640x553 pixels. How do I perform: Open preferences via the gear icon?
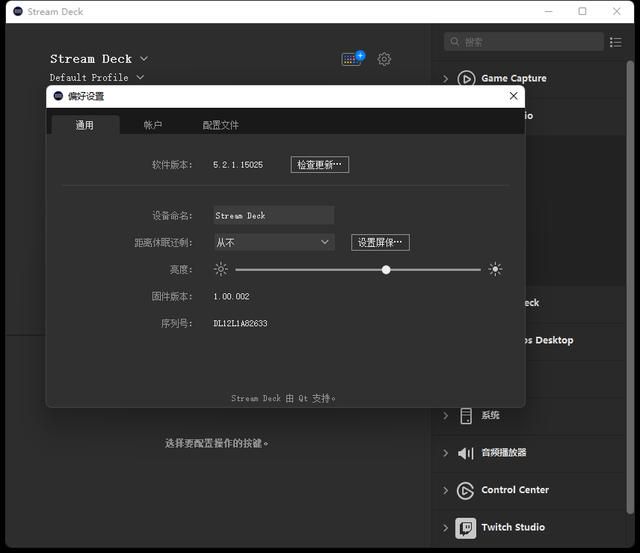pos(384,59)
